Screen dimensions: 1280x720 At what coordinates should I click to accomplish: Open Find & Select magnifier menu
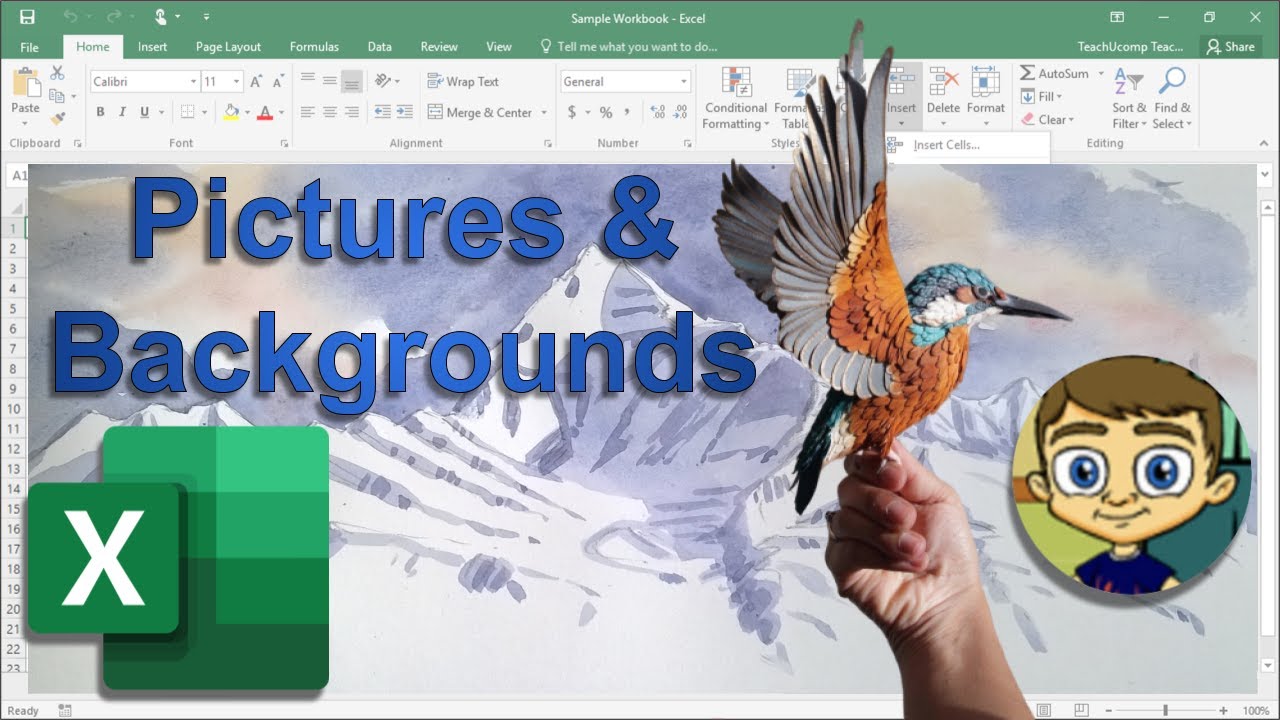1172,99
